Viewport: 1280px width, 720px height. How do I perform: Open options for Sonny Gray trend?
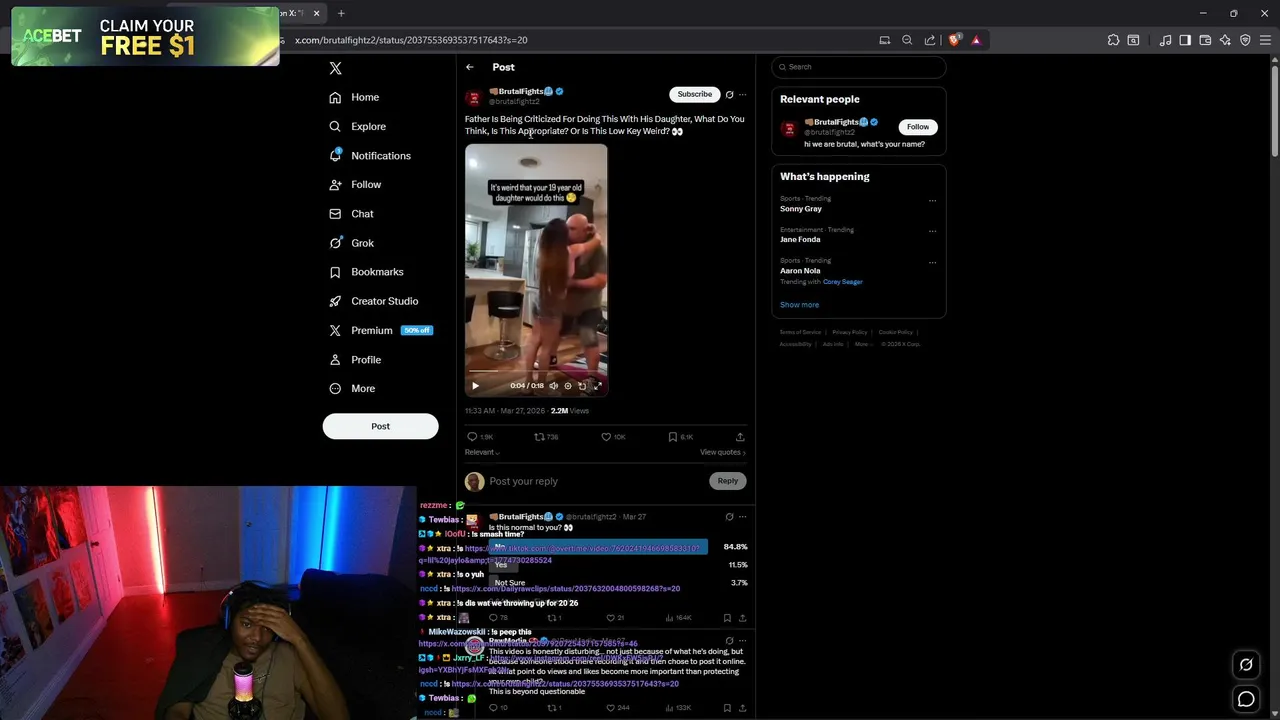[932, 200]
